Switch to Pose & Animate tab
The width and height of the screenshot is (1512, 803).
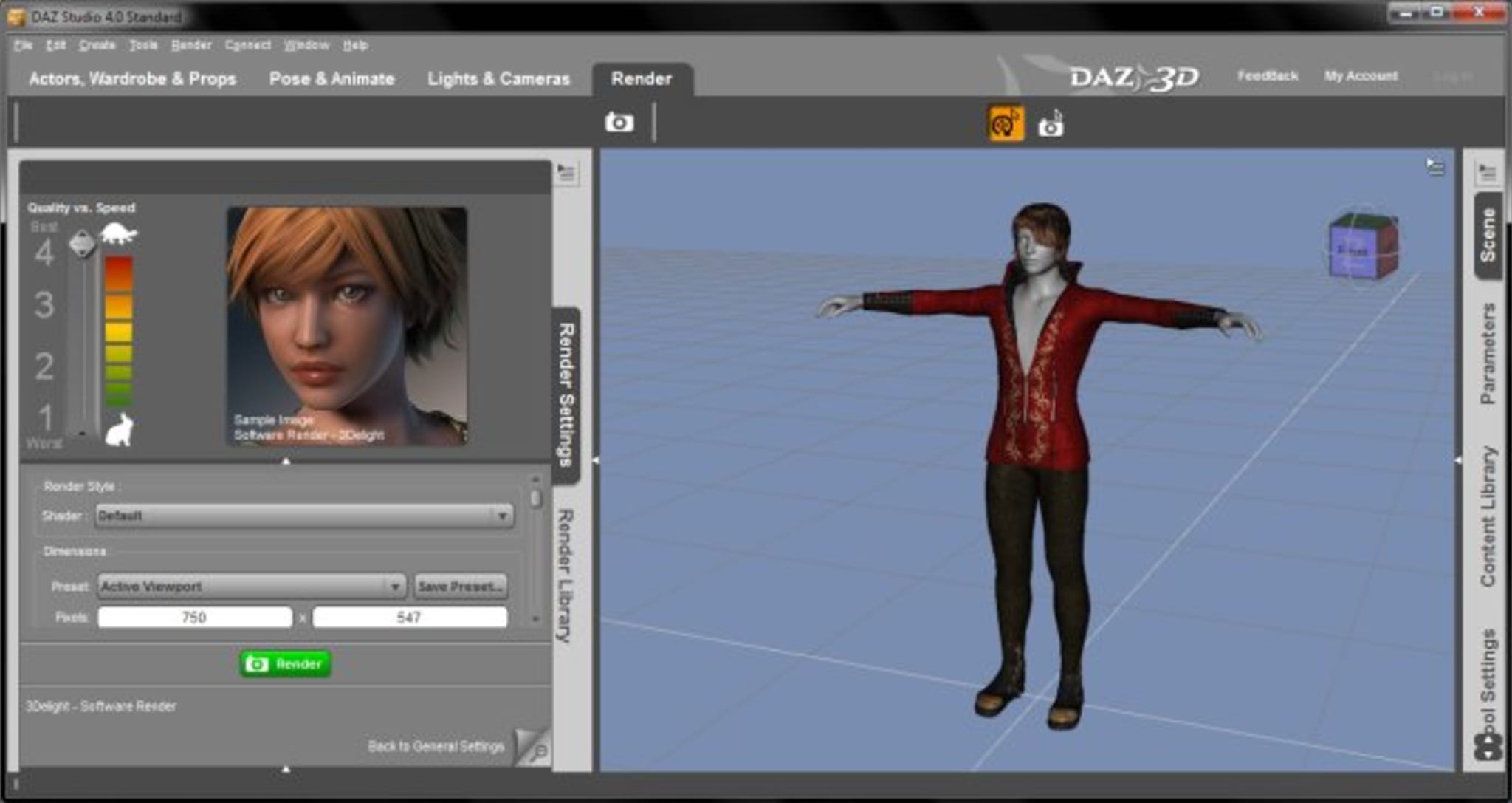(x=332, y=78)
